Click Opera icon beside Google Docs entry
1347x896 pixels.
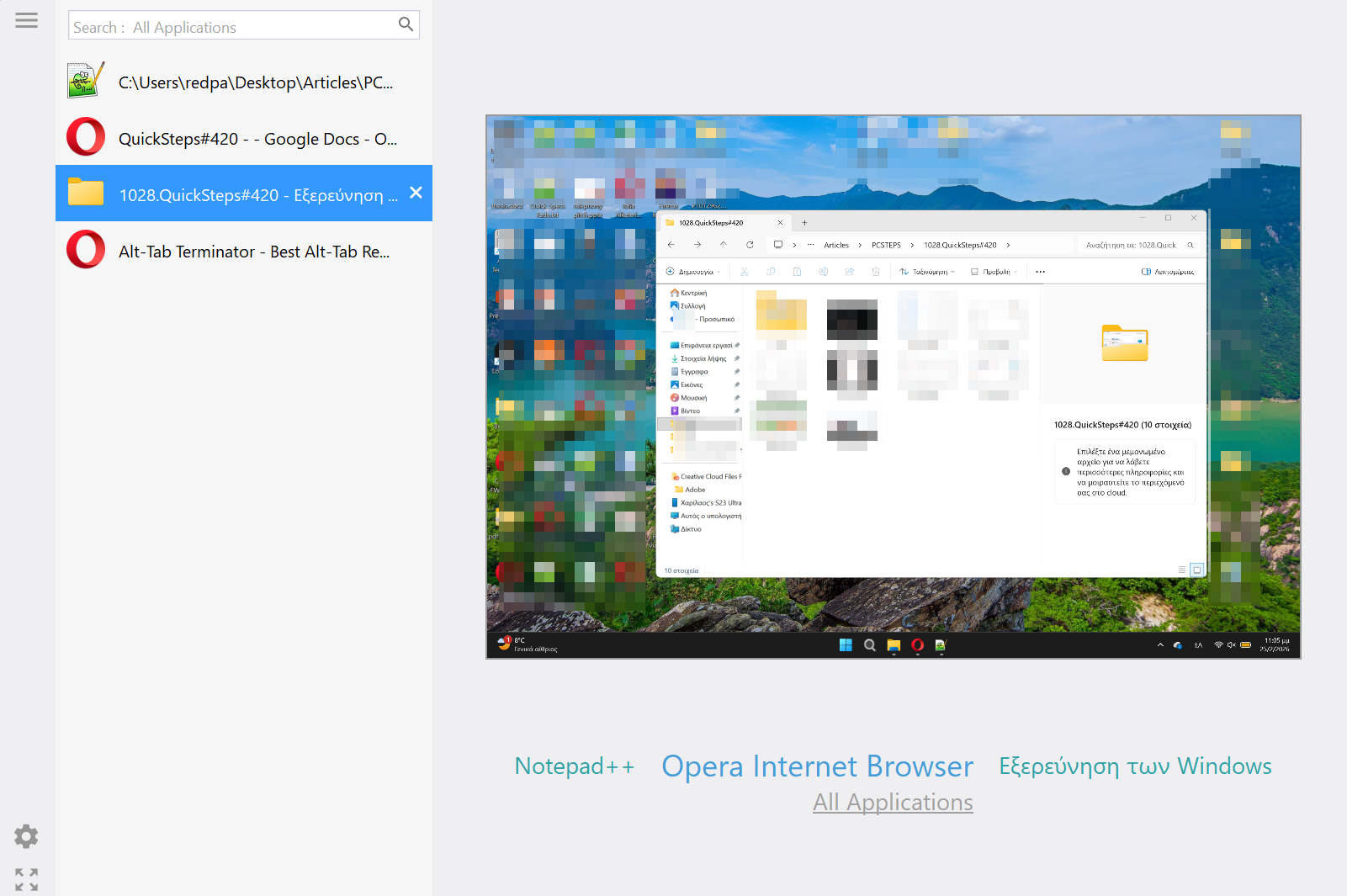coord(86,137)
